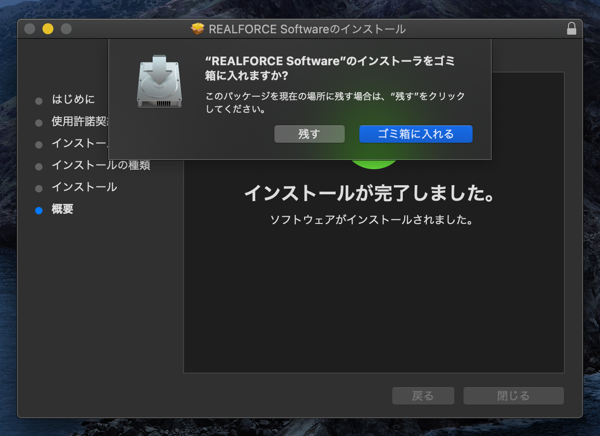Click the dialog heading about moving the installer to the trash
The width and height of the screenshot is (600, 436).
point(330,68)
